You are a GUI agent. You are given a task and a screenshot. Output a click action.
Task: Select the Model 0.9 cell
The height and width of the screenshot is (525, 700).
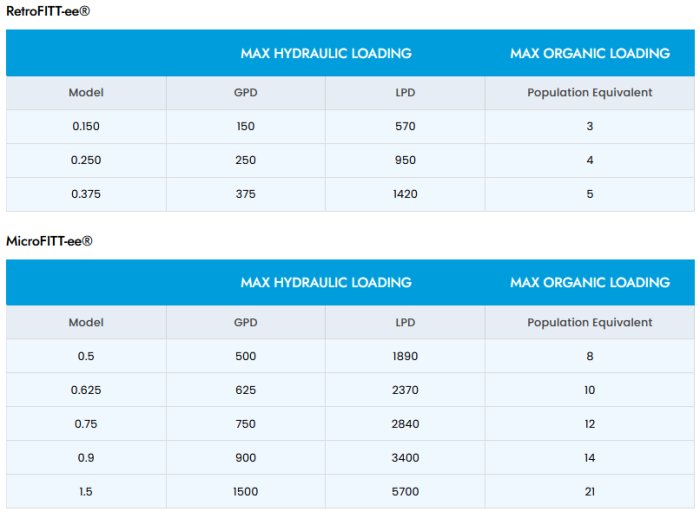(86, 458)
